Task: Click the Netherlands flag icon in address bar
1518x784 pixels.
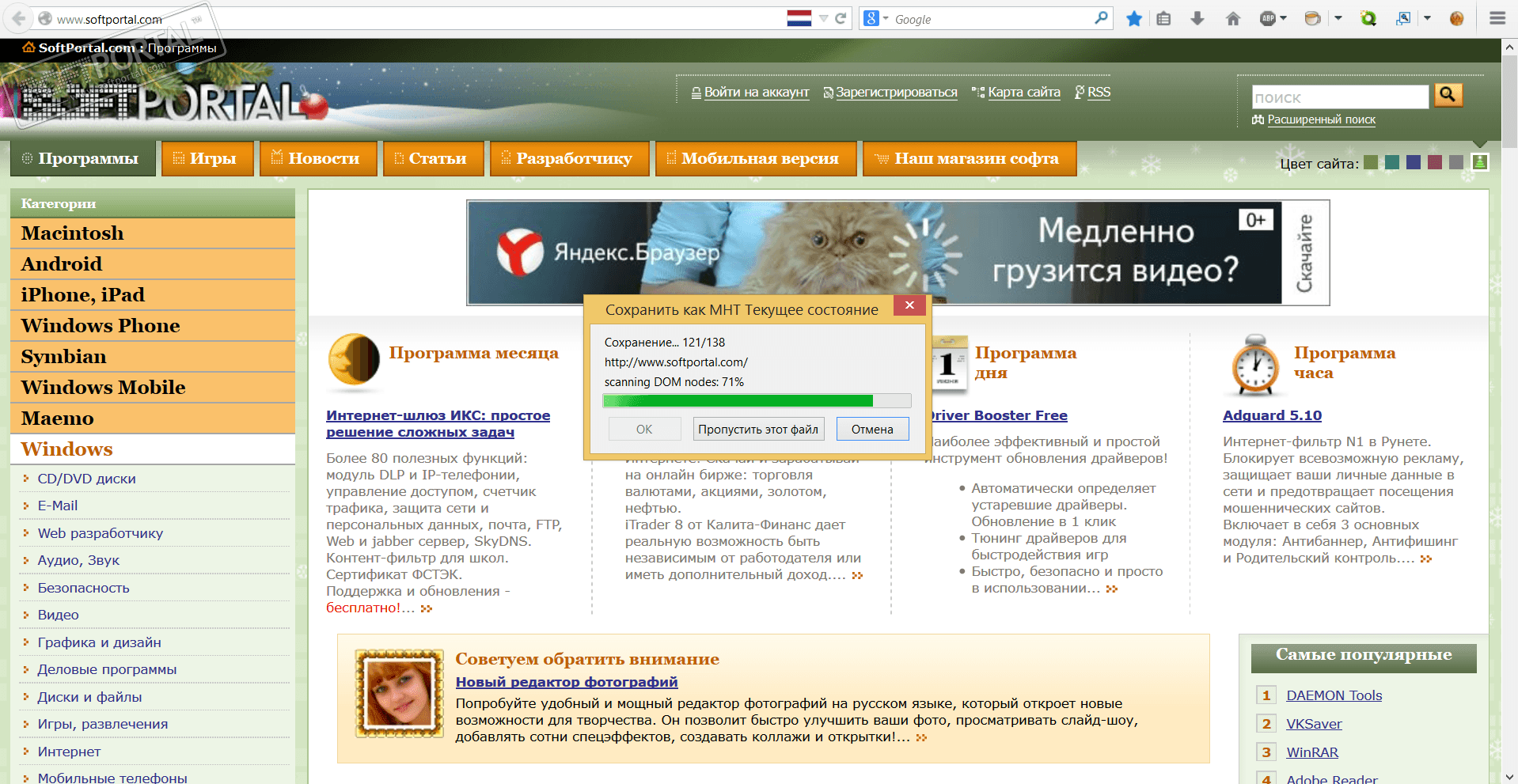Action: click(799, 18)
